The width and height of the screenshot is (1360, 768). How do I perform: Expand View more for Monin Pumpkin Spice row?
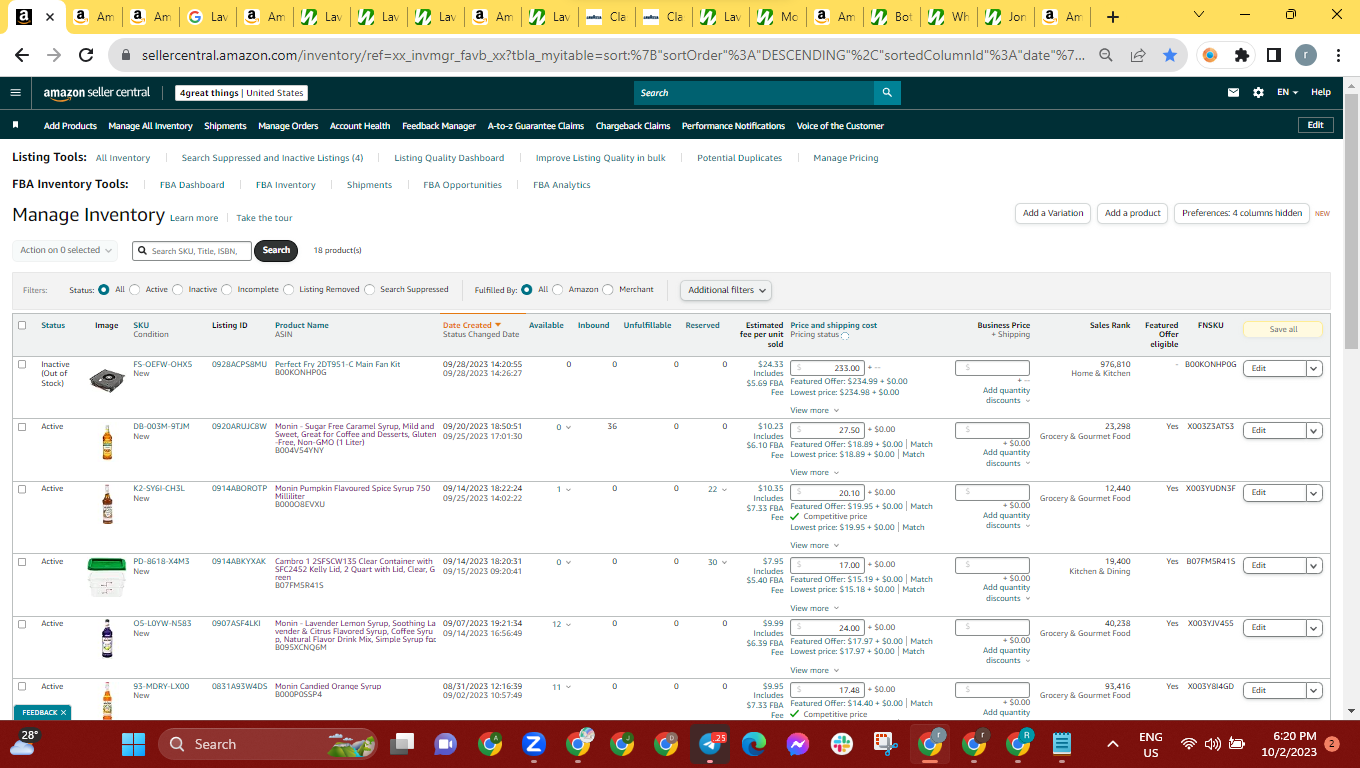(x=813, y=546)
